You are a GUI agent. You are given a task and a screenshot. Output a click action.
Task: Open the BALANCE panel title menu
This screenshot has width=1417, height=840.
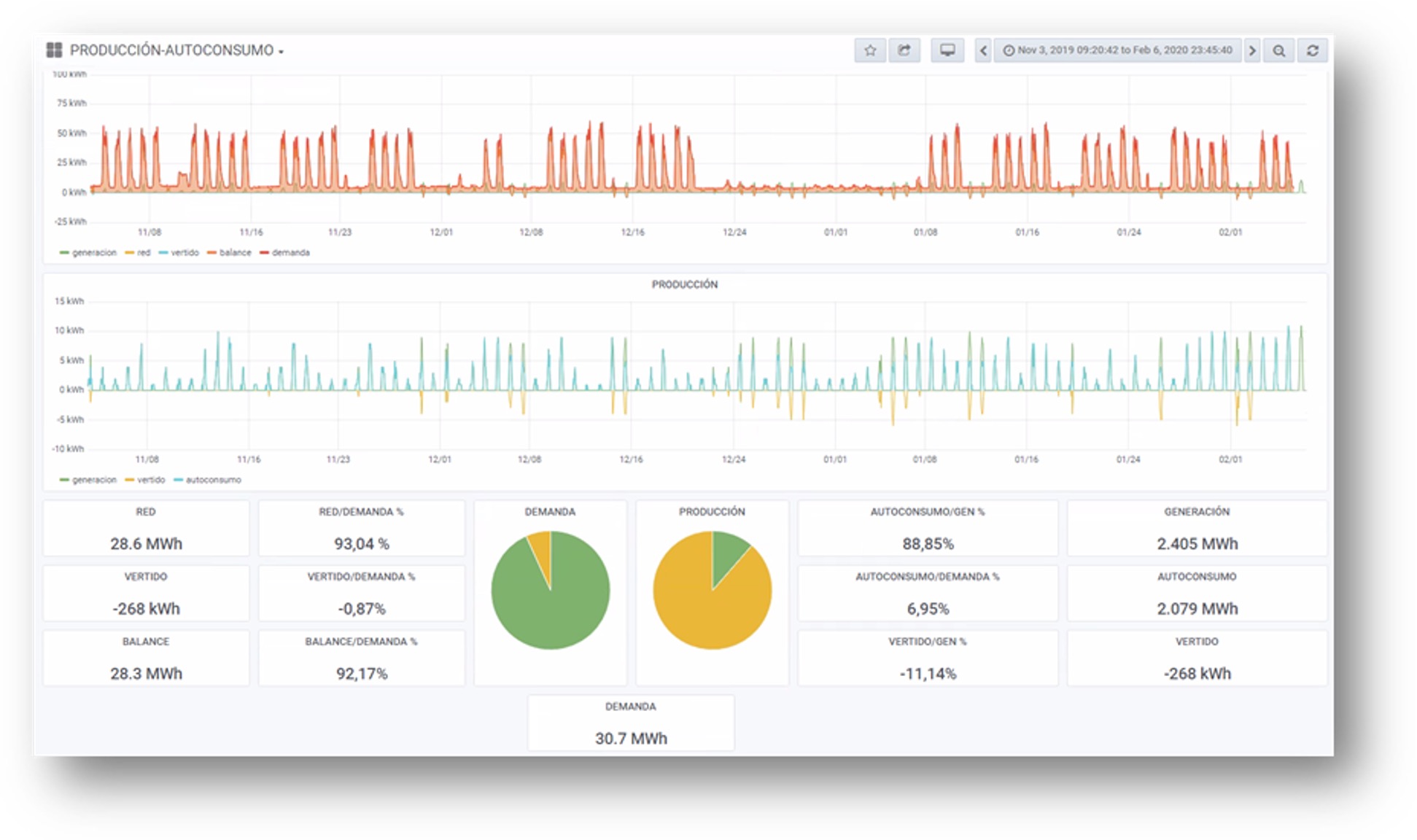point(146,642)
